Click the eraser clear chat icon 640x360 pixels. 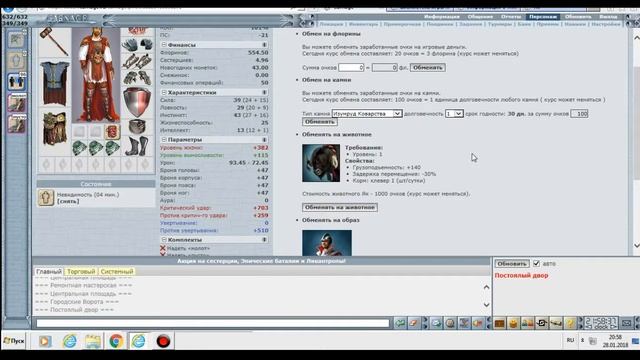pos(414,323)
